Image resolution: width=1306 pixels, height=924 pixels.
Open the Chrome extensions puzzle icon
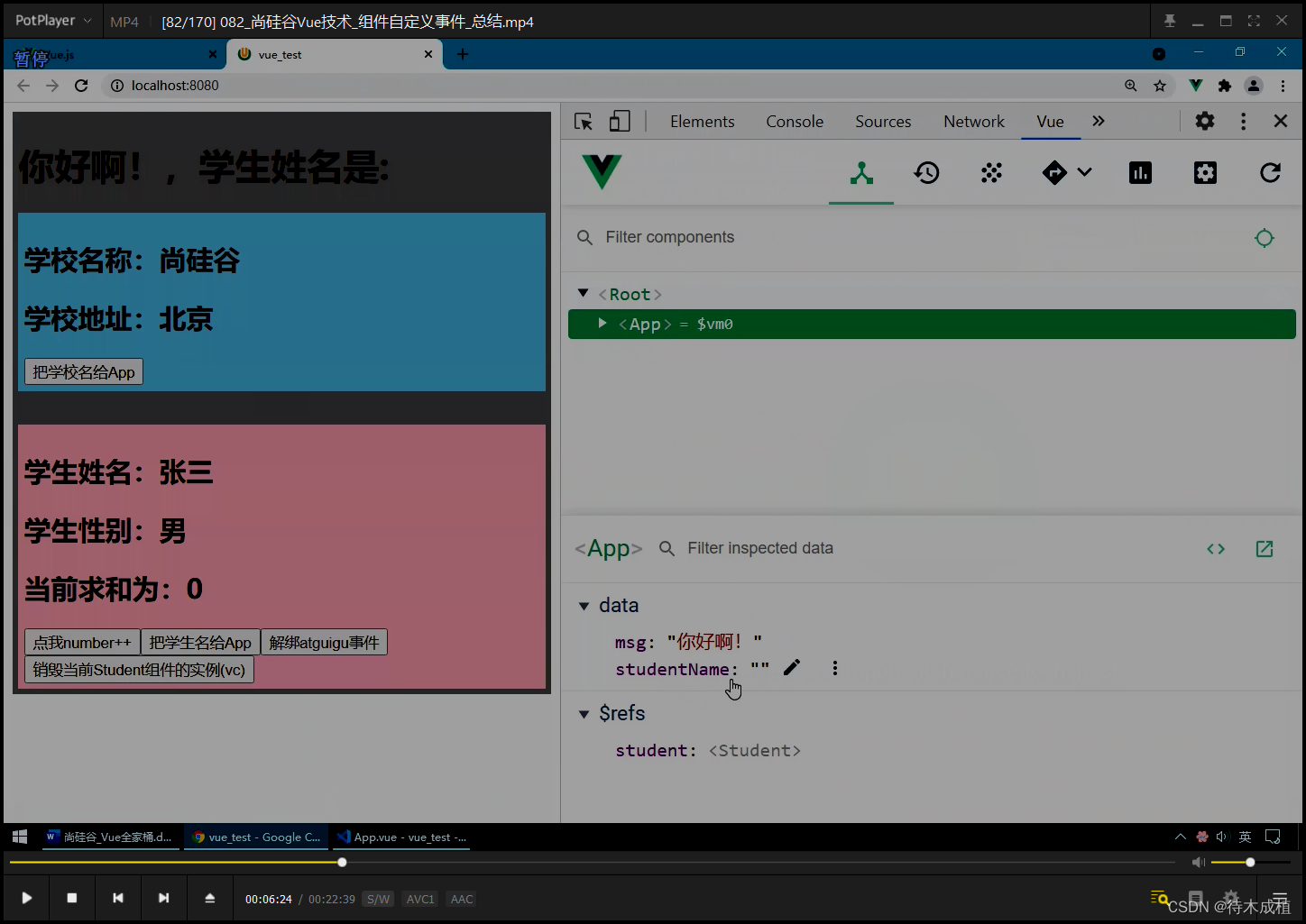(x=1225, y=86)
